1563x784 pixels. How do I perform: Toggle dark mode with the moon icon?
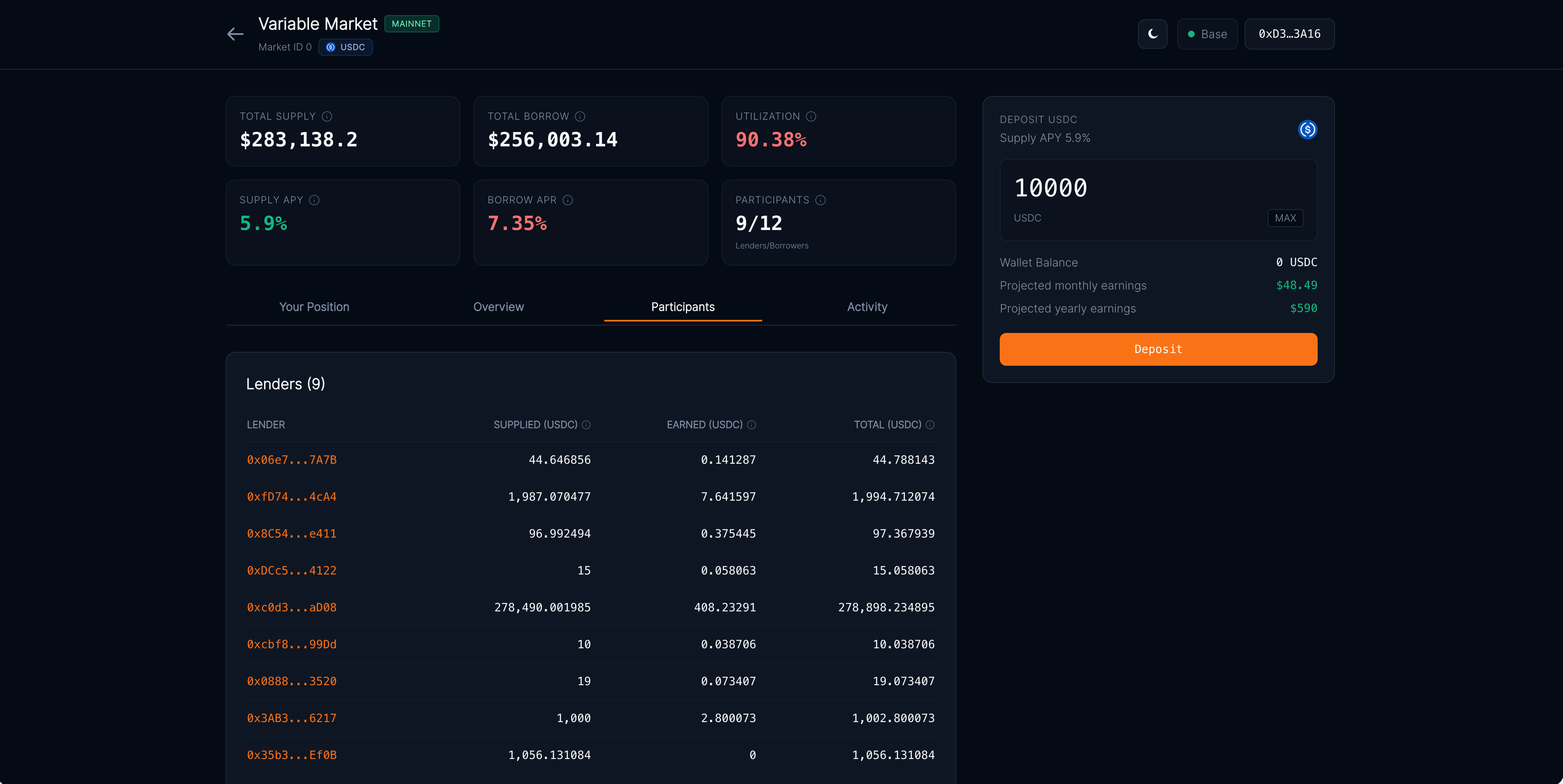click(1152, 34)
